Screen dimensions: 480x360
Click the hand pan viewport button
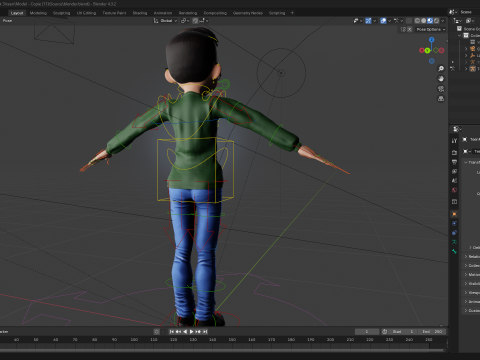click(441, 79)
